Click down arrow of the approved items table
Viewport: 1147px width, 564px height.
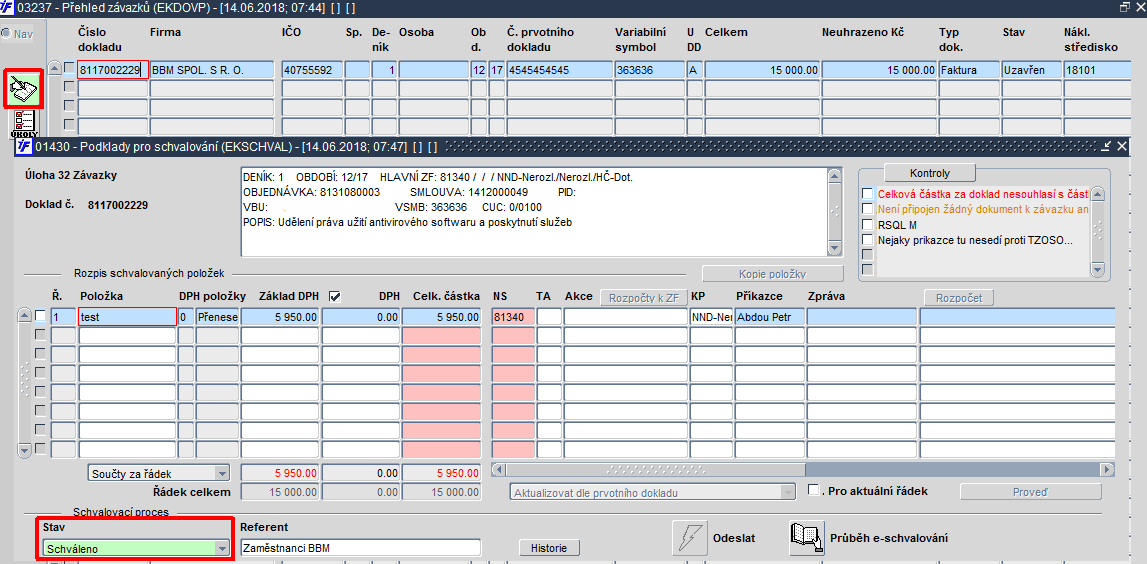coord(24,449)
